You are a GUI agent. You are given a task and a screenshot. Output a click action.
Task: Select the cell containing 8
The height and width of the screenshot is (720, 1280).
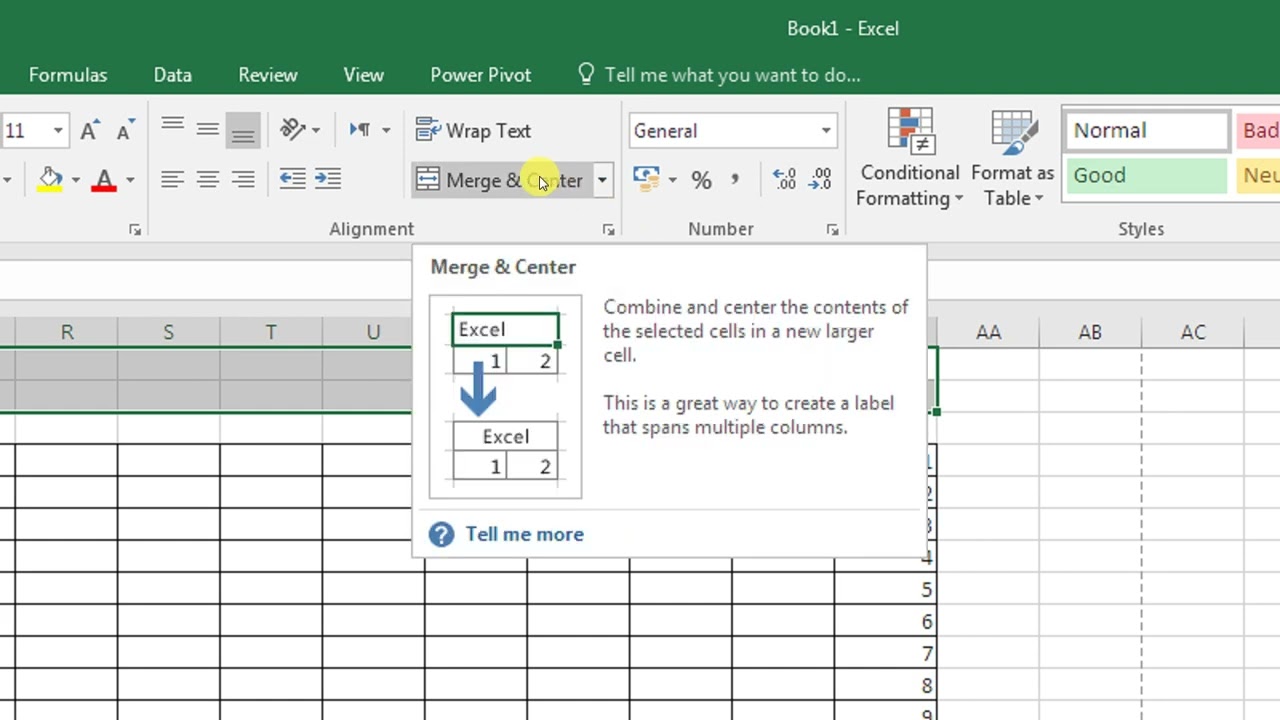(885, 686)
